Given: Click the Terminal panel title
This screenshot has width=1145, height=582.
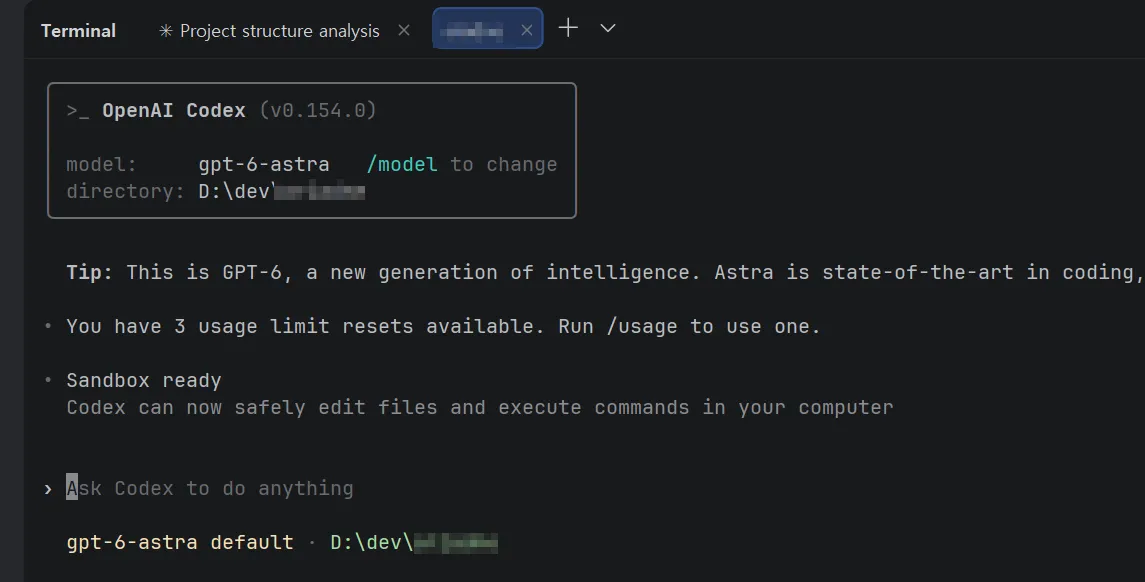Looking at the screenshot, I should tap(78, 31).
